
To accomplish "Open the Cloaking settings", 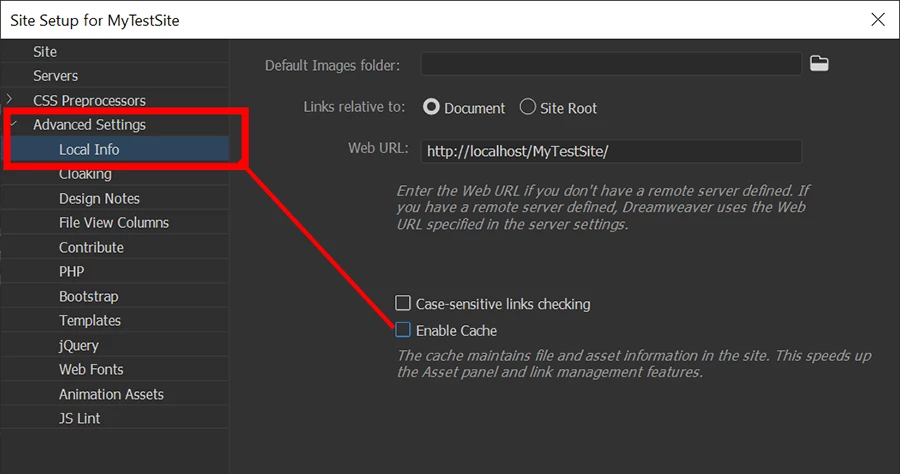I will 85,174.
